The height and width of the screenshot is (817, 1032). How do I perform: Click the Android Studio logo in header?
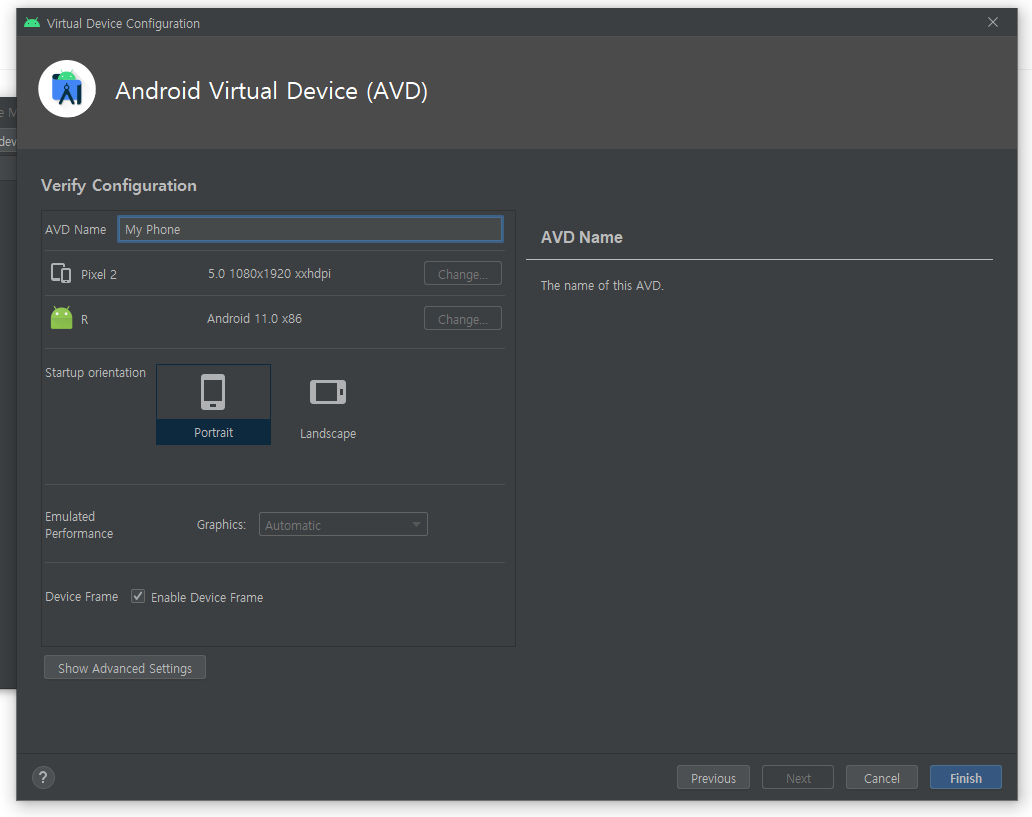coord(67,89)
